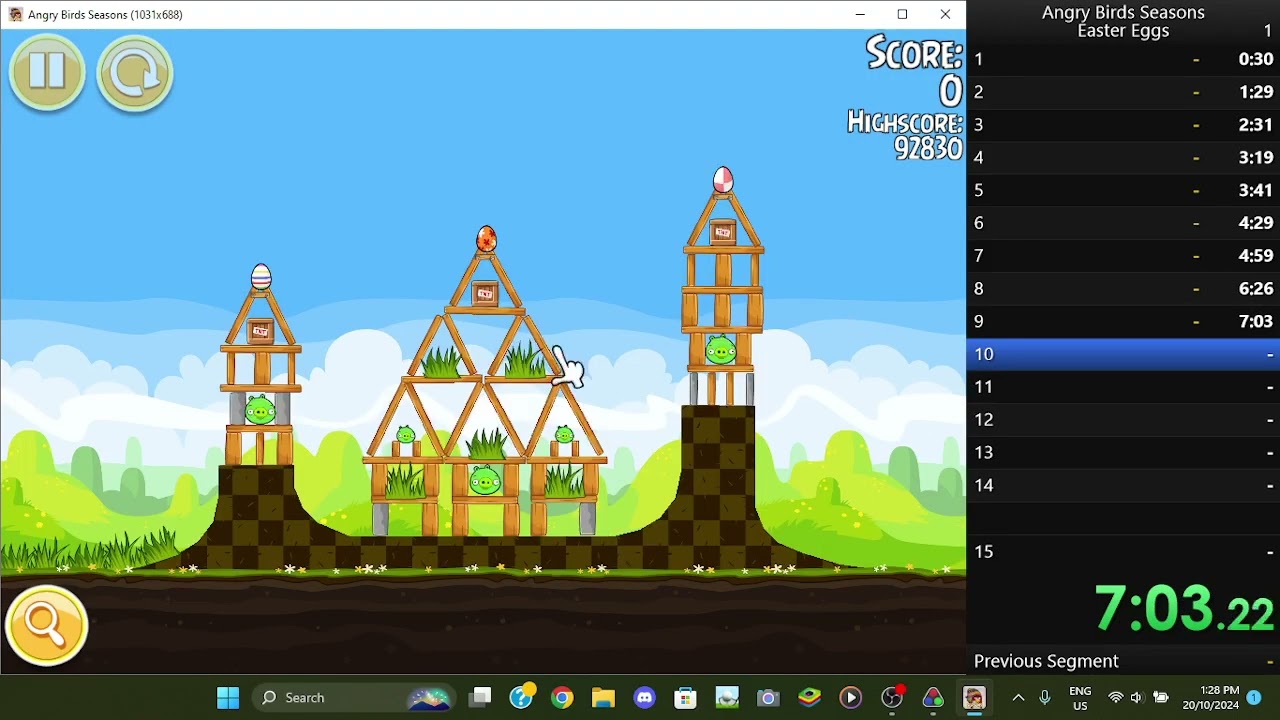Screen dimensions: 1280x720
Task: Switch to OBS Studio in the taskbar
Action: [x=892, y=698]
